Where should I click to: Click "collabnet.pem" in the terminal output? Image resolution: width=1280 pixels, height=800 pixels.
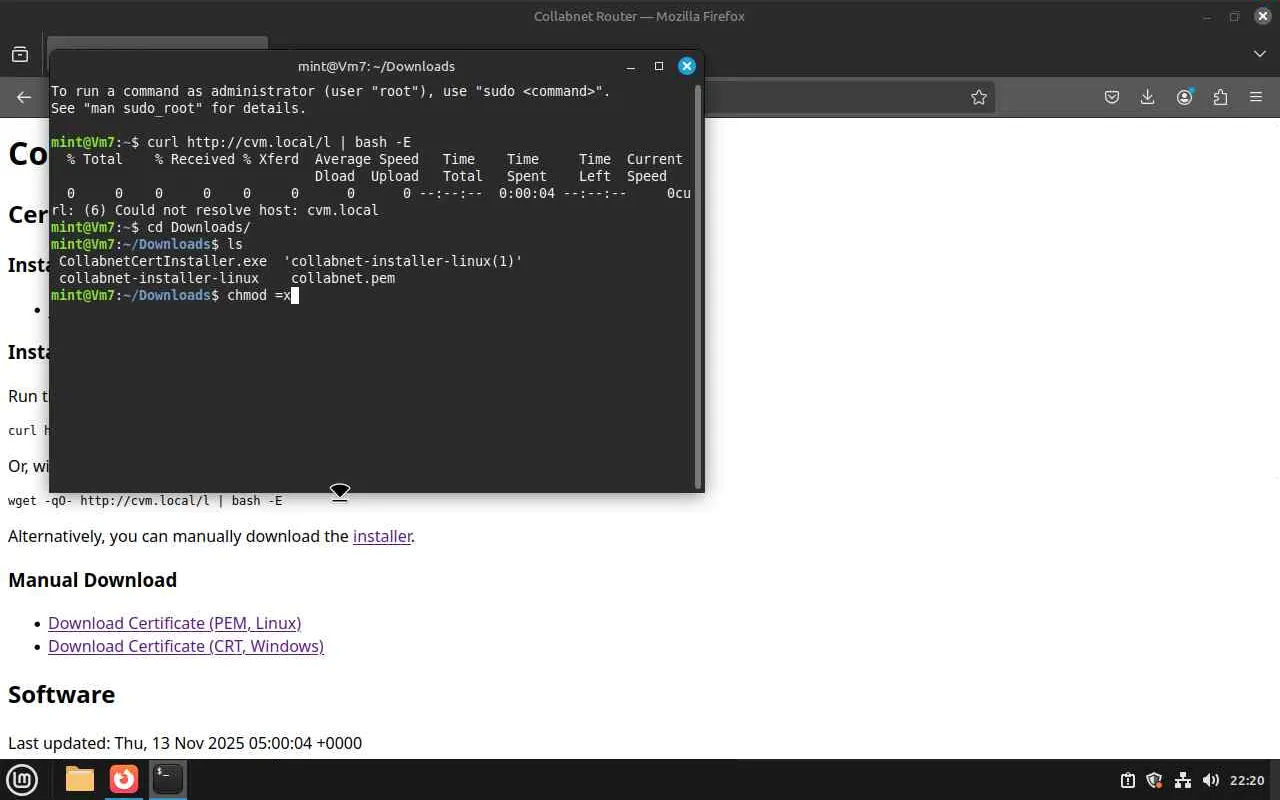tap(343, 278)
